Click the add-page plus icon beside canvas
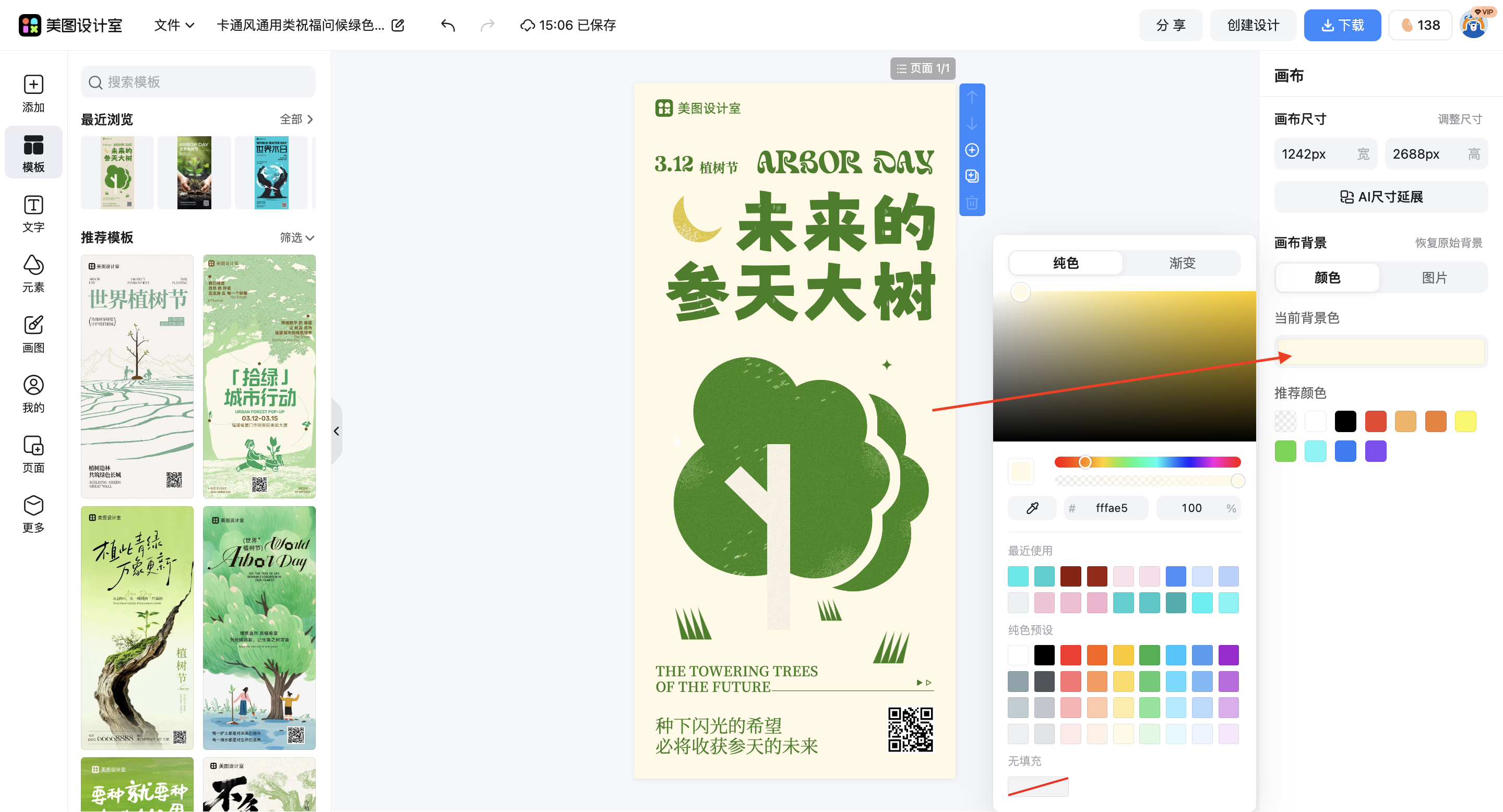 pos(972,150)
